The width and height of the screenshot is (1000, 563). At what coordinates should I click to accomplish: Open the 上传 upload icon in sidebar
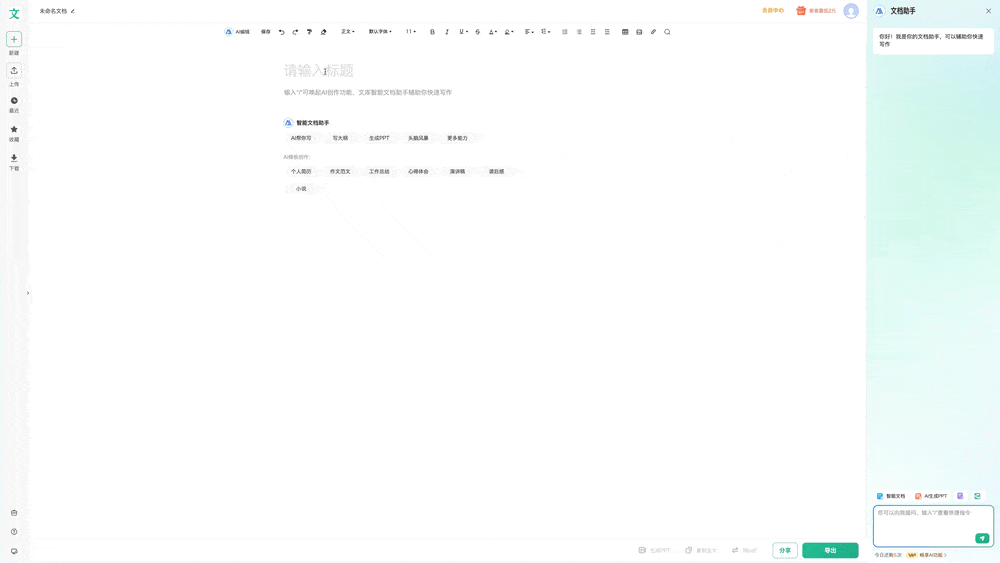click(x=14, y=71)
